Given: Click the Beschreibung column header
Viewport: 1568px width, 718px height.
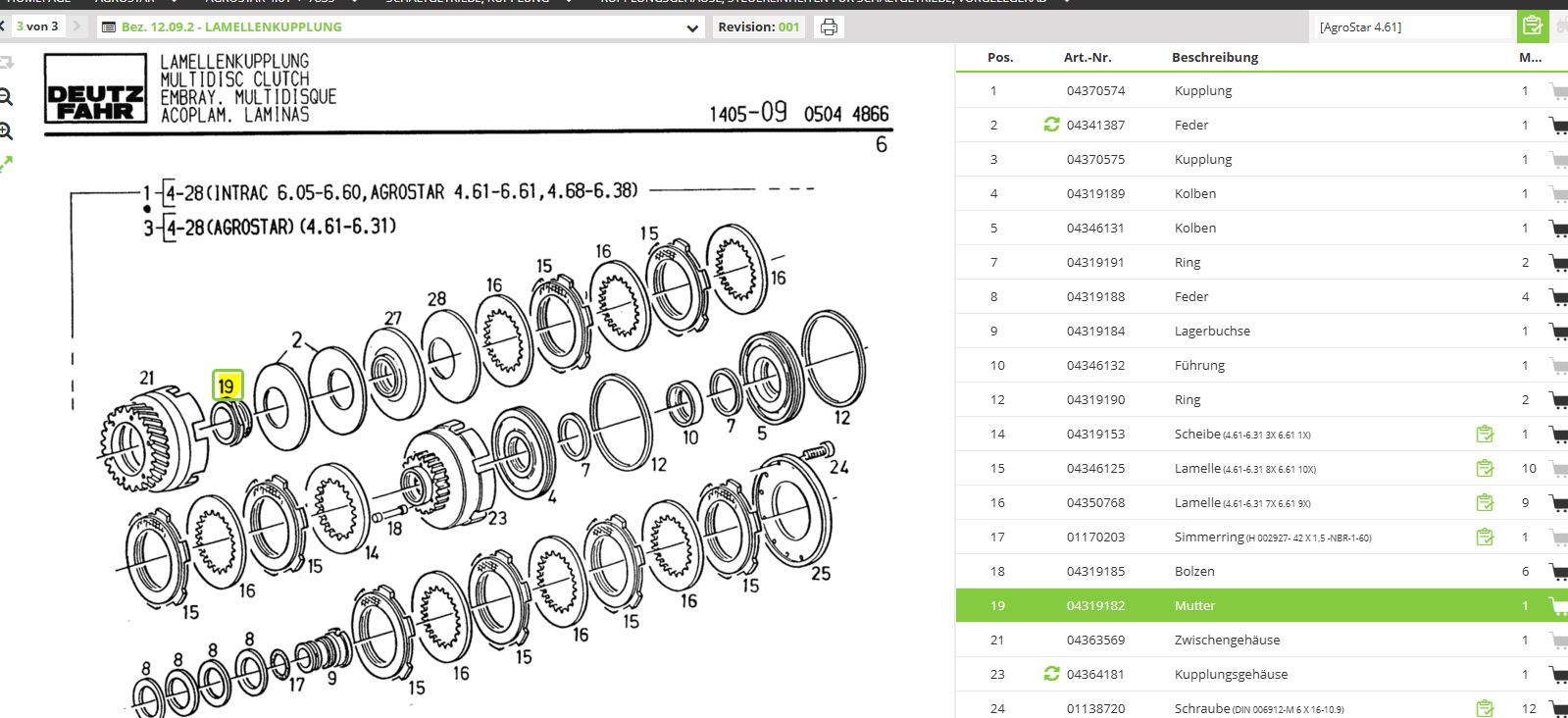Looking at the screenshot, I should (x=1214, y=58).
